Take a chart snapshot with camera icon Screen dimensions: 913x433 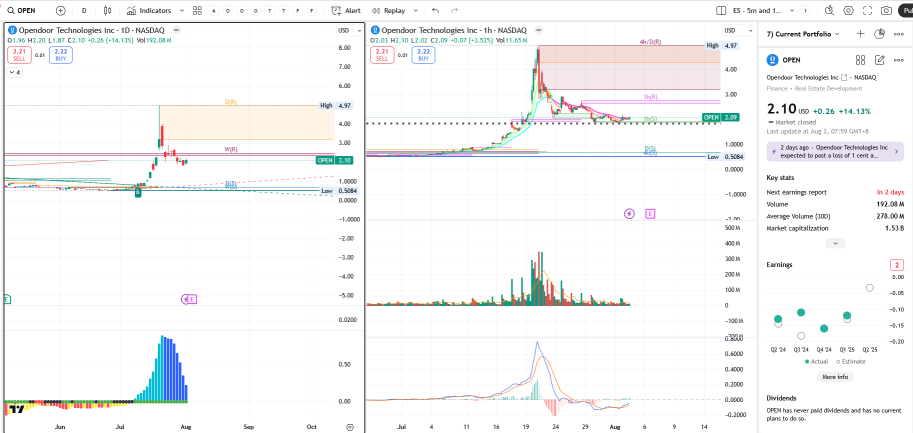pos(886,10)
